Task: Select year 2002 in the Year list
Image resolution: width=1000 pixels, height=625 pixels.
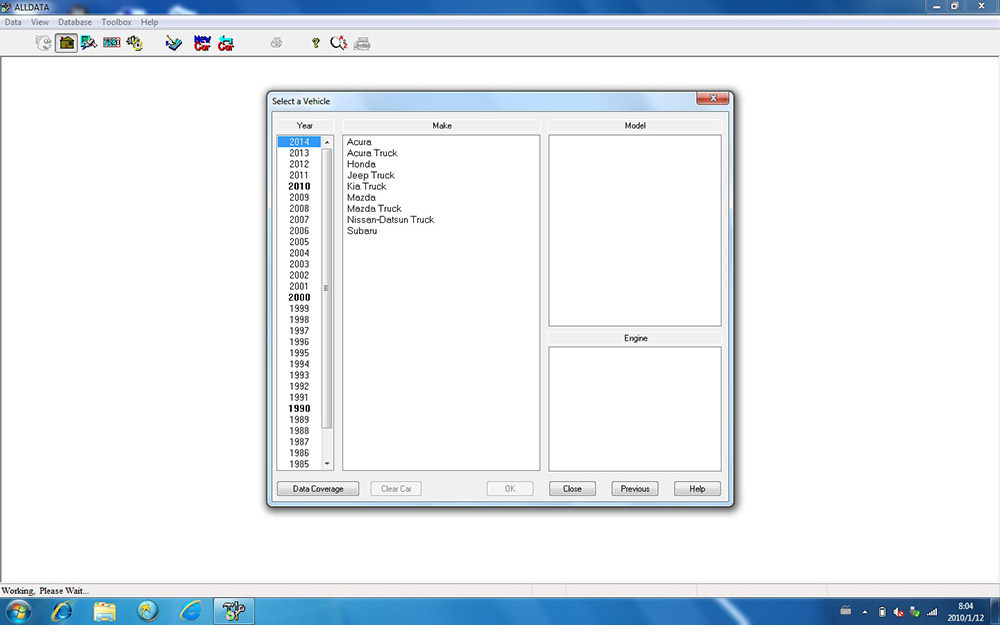Action: coord(299,276)
